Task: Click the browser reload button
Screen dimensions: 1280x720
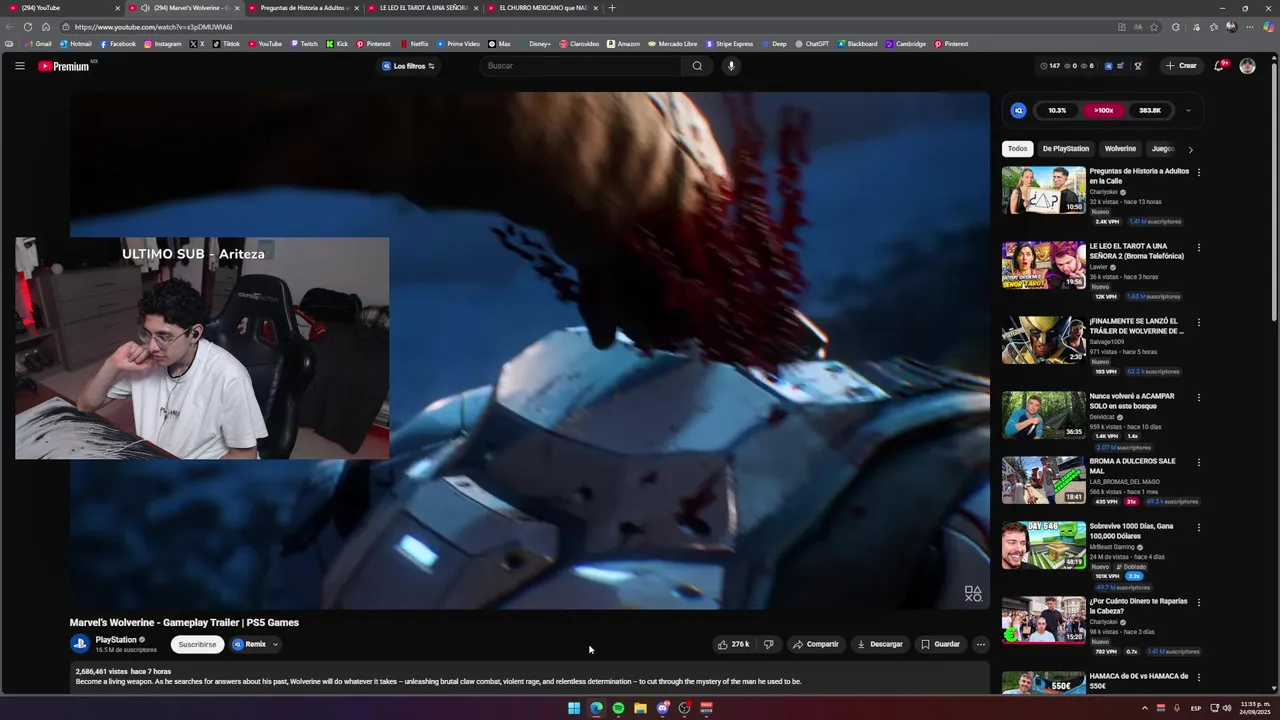Action: pos(28,27)
